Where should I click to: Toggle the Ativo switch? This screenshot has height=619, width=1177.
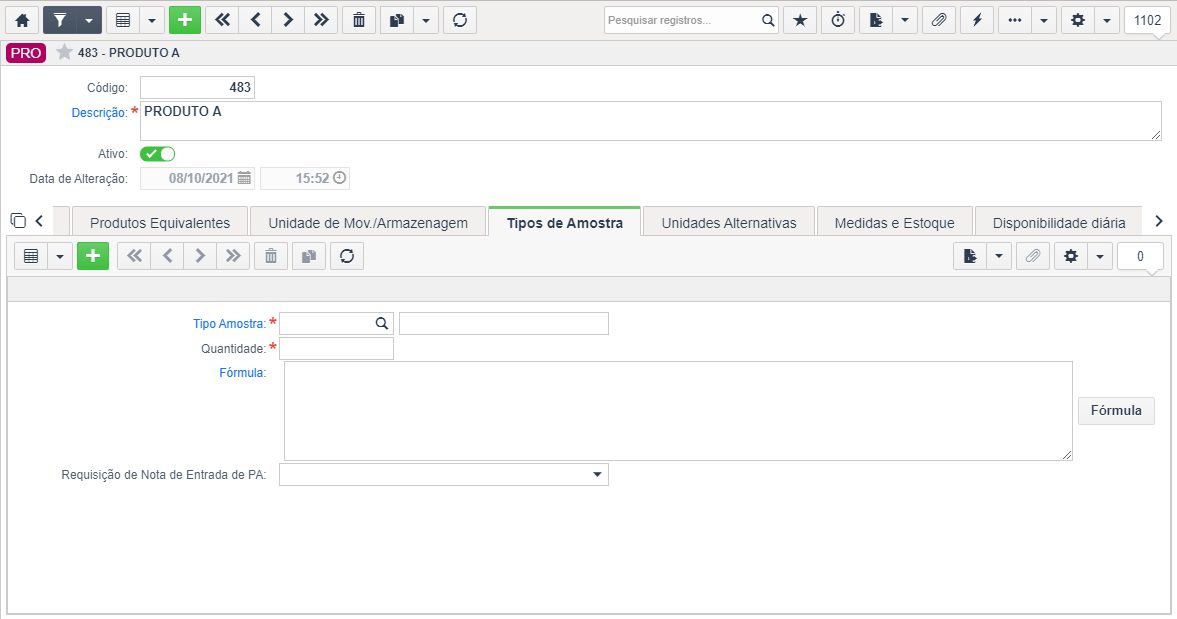[158, 154]
